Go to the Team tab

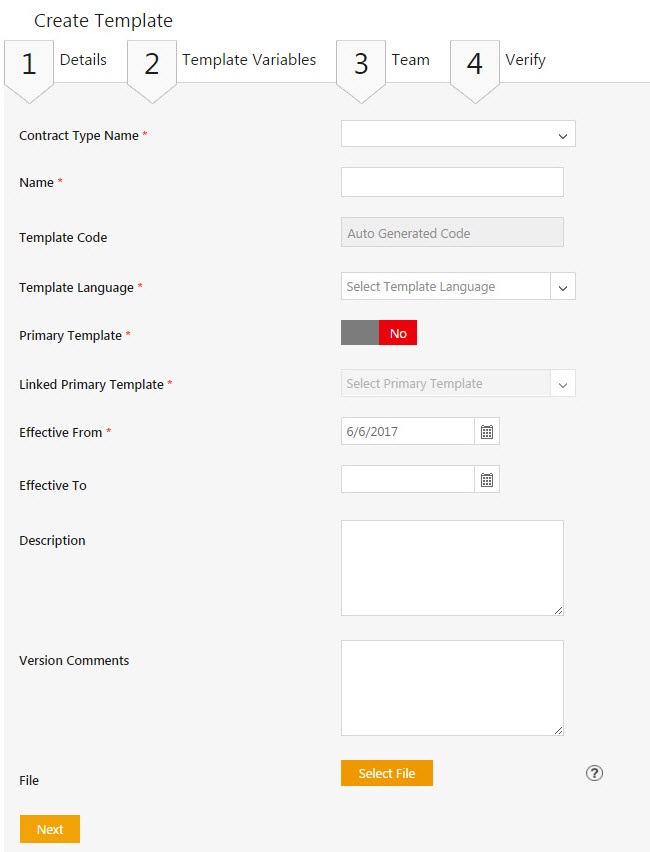pos(410,60)
